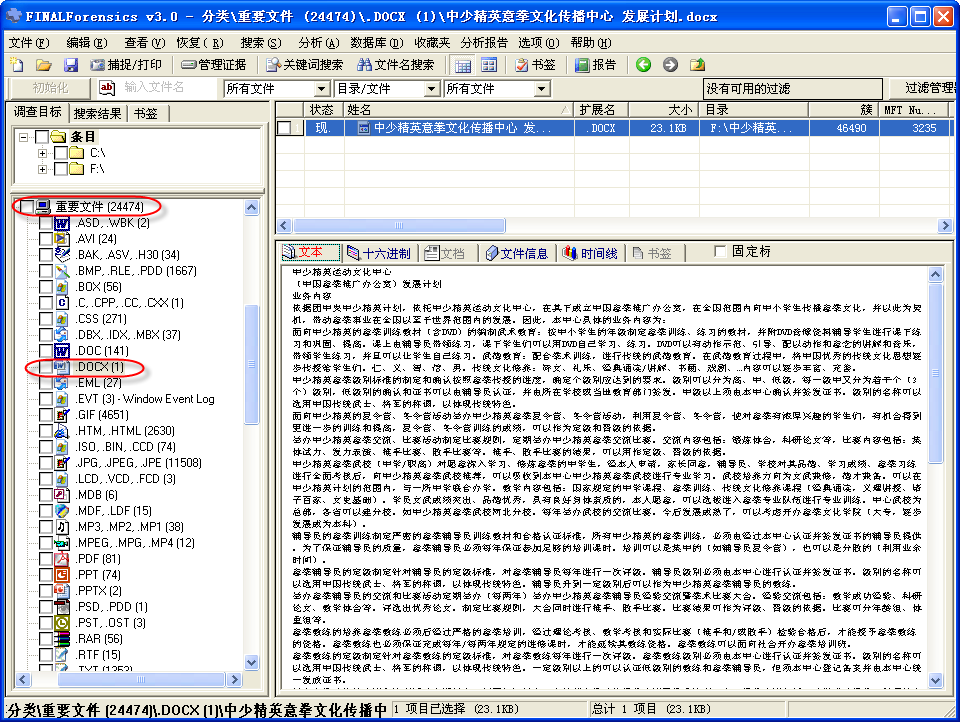Viewport: 960px width, 722px height.
Task: Click the 捕捉/打印 capture toolbar button
Action: point(126,64)
